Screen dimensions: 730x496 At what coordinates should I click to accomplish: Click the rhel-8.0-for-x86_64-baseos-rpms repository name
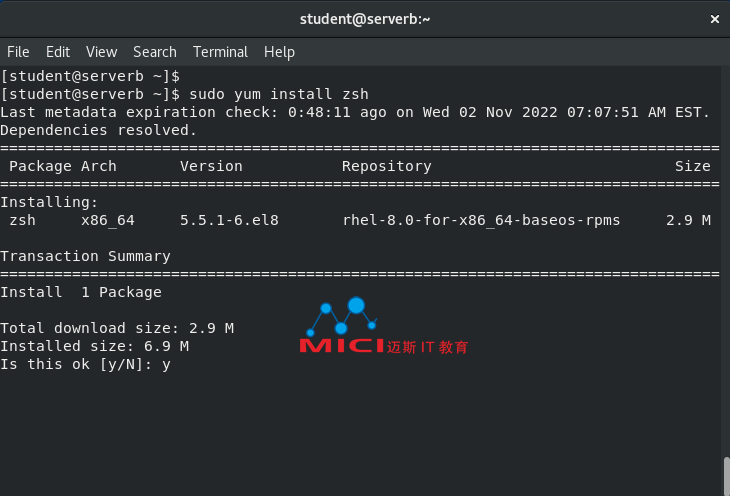tap(481, 220)
